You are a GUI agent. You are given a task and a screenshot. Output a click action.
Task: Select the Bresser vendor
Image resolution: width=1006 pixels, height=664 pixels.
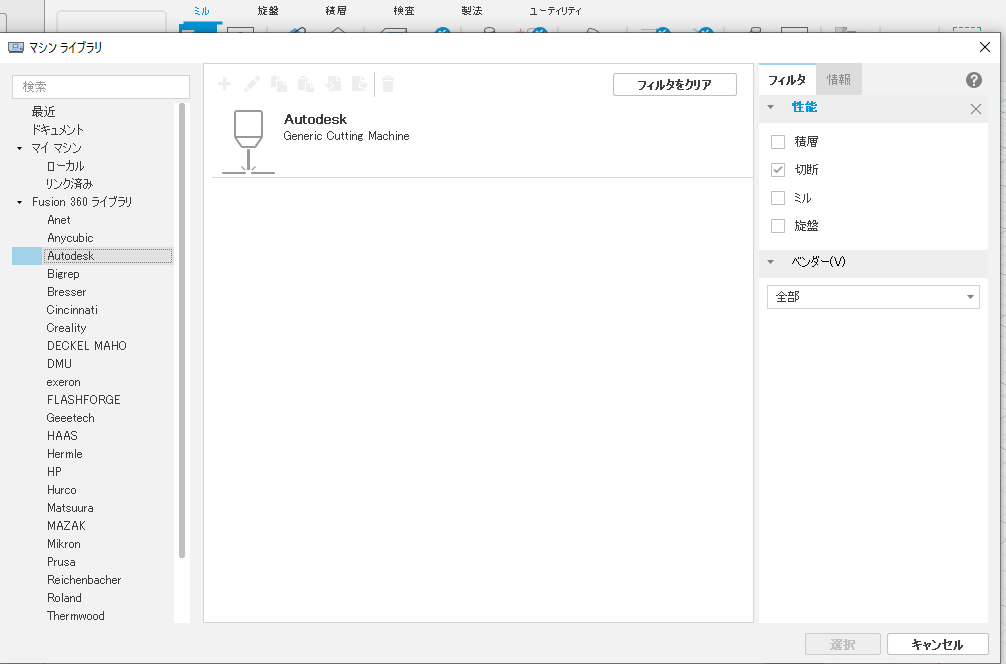[66, 292]
